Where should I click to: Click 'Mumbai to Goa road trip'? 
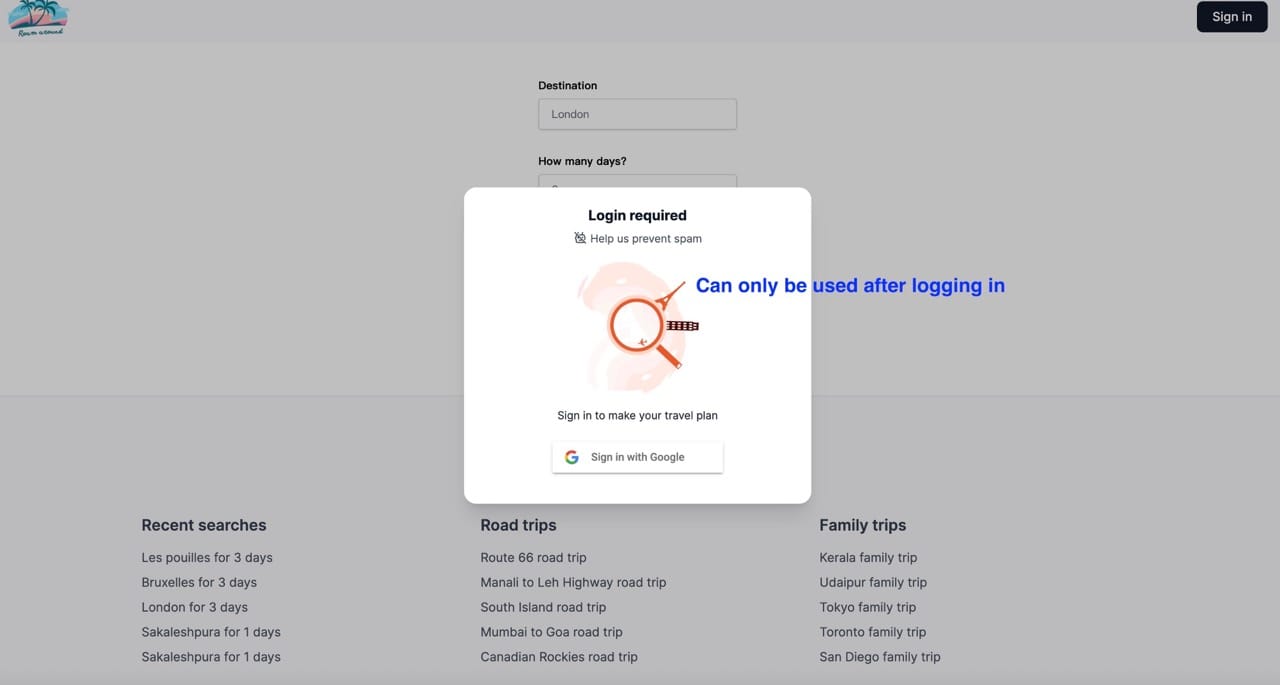coord(551,632)
